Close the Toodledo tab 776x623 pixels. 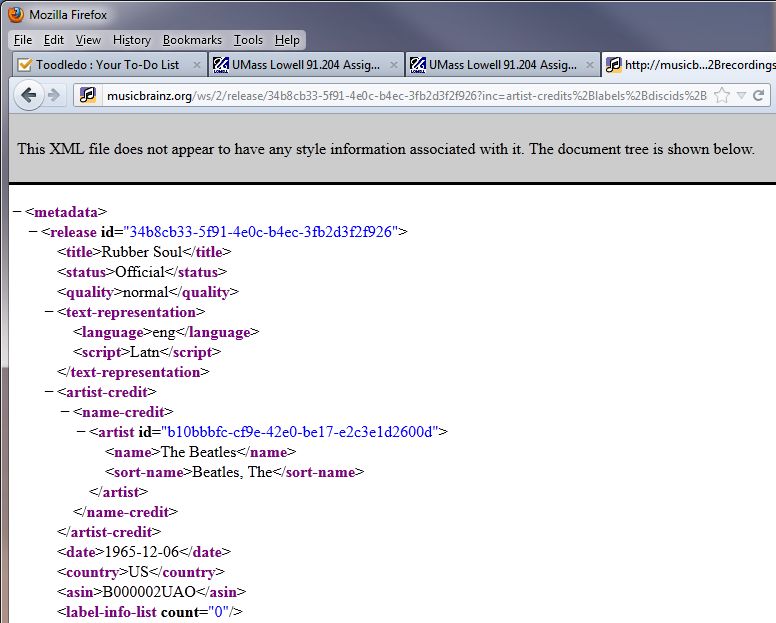[196, 65]
